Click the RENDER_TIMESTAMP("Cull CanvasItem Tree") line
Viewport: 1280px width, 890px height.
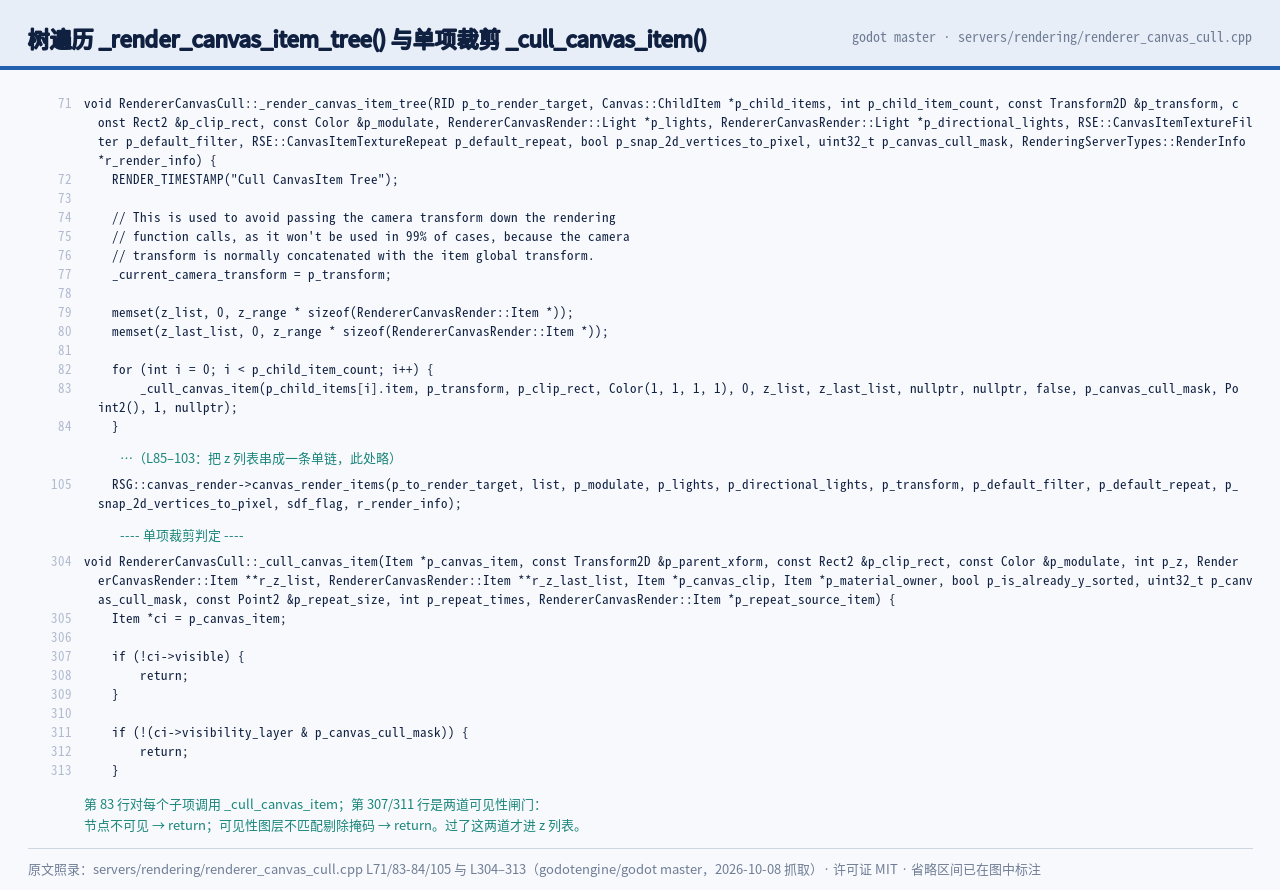coord(255,180)
